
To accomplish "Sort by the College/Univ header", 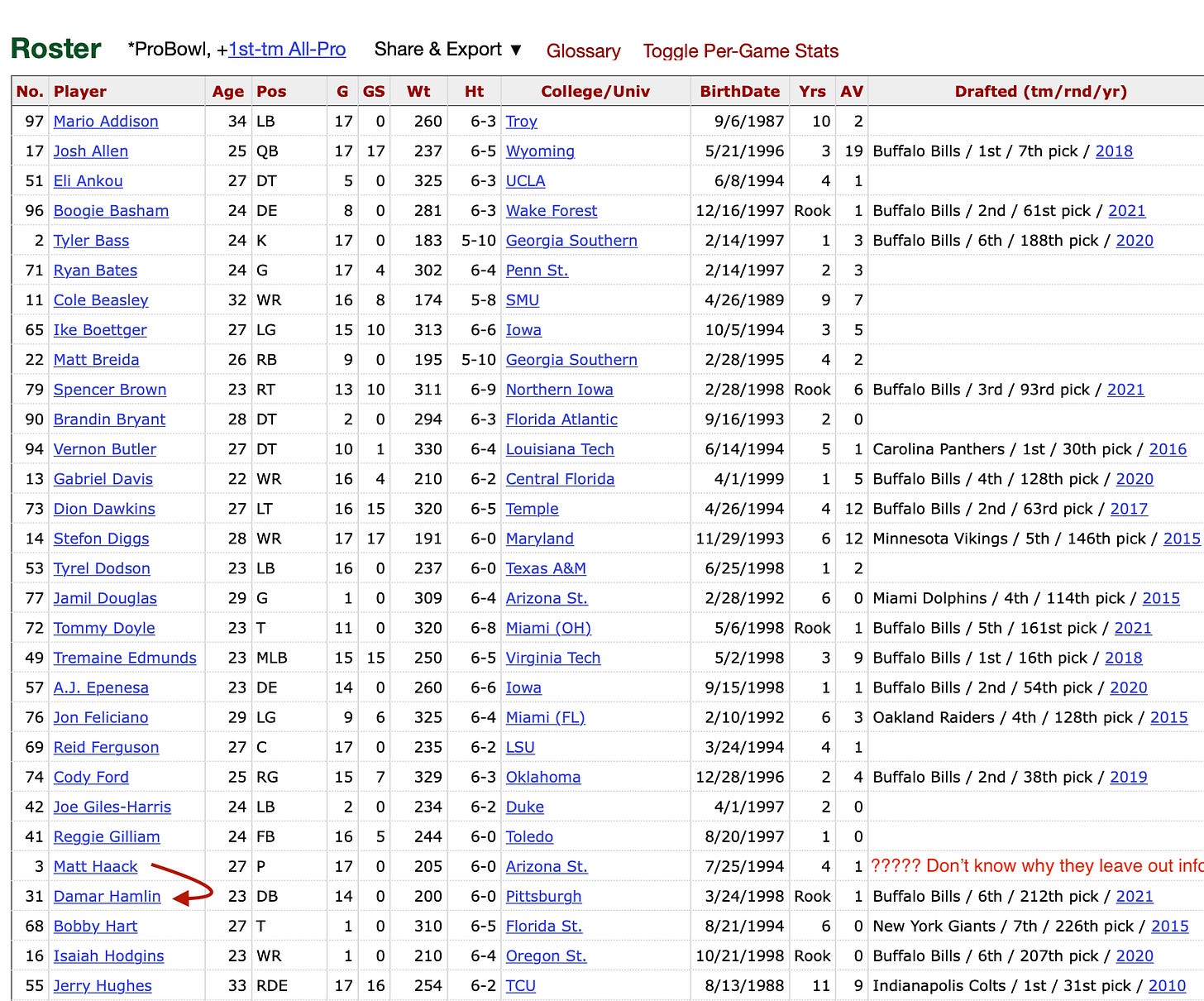I will point(595,91).
